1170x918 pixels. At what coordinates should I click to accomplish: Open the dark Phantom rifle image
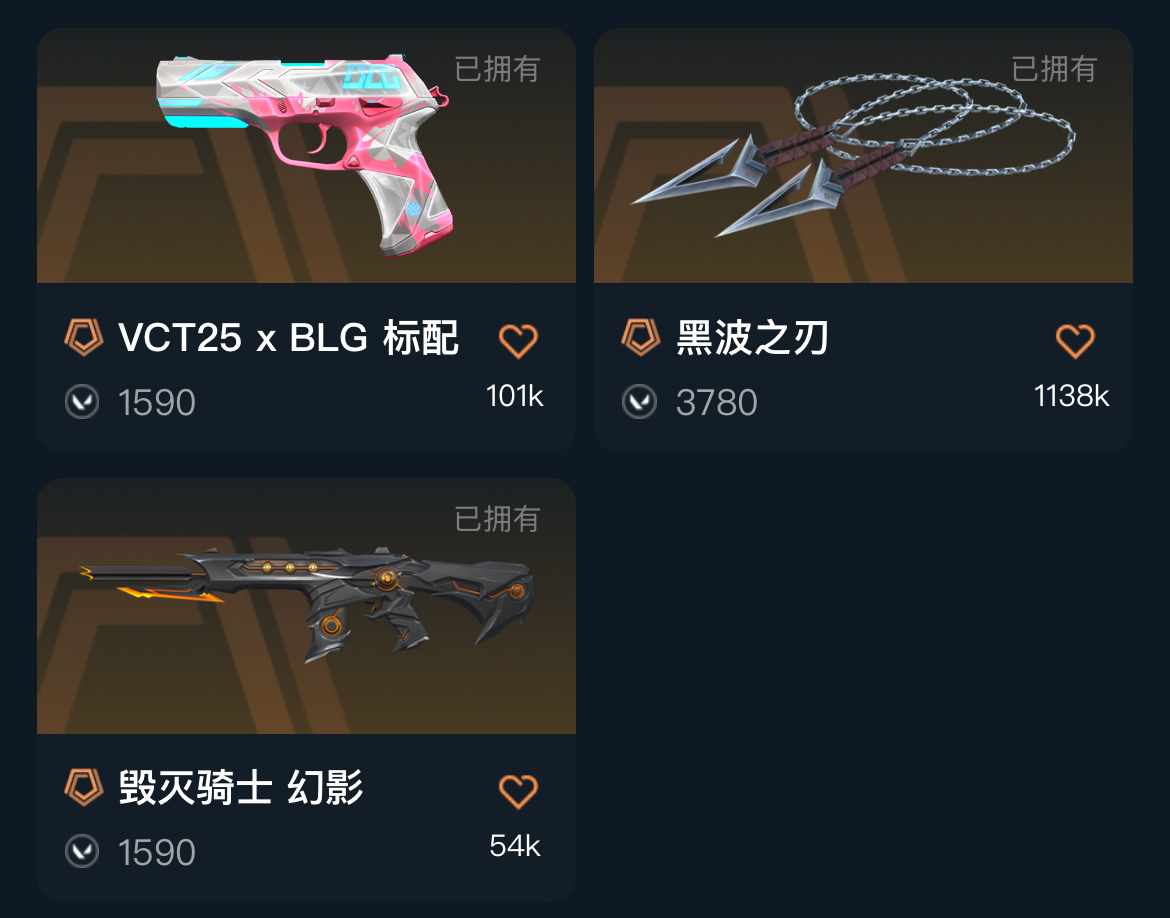(307, 605)
